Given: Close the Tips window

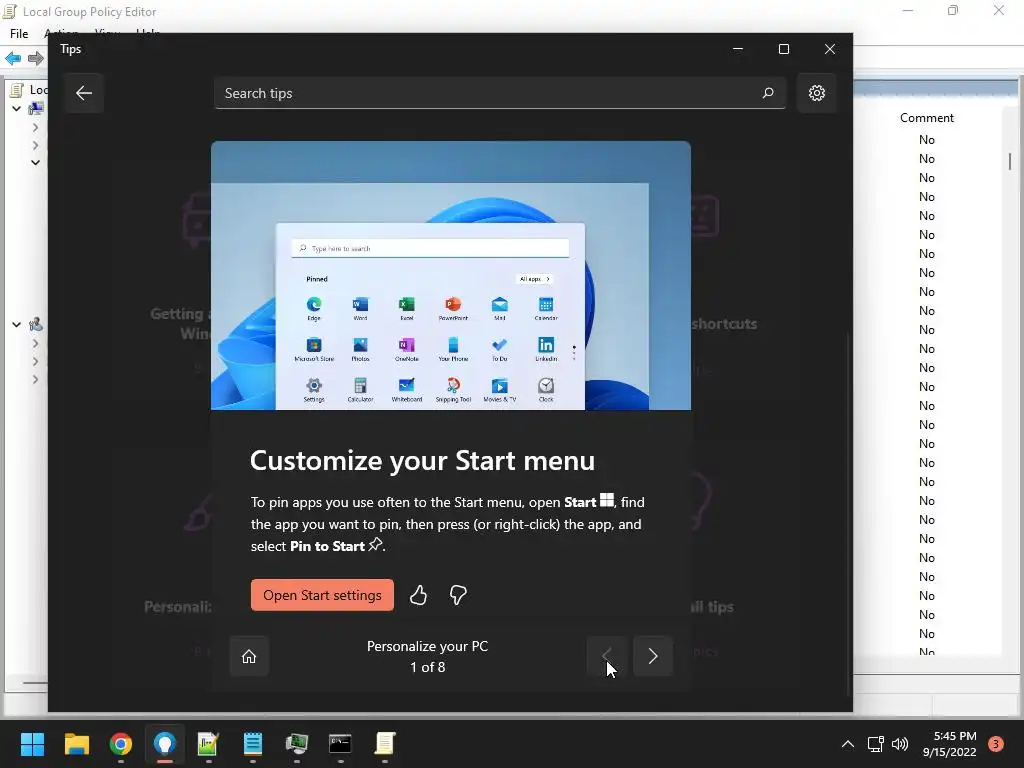Looking at the screenshot, I should pyautogui.click(x=829, y=49).
